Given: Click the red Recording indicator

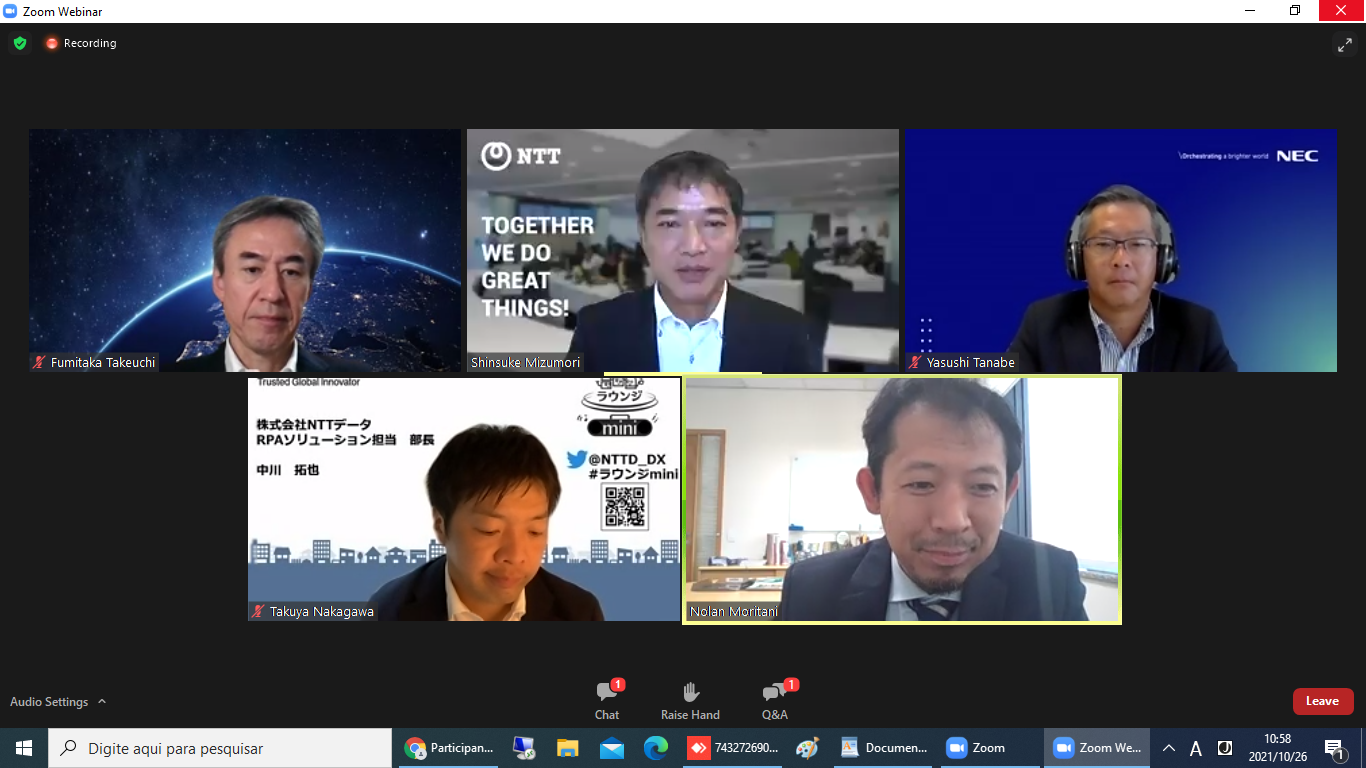Looking at the screenshot, I should (80, 43).
